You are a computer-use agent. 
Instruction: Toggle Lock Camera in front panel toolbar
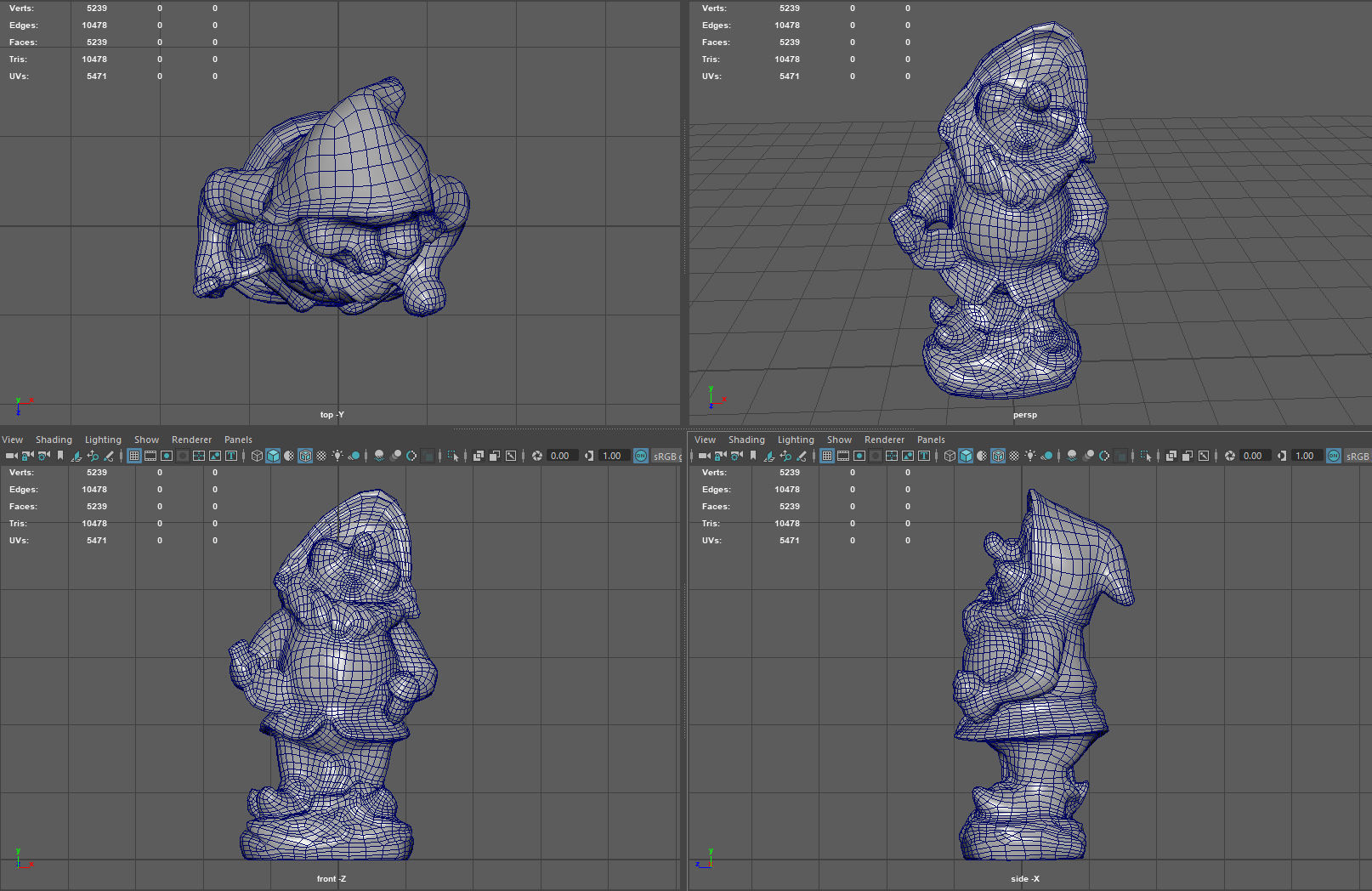[x=27, y=456]
